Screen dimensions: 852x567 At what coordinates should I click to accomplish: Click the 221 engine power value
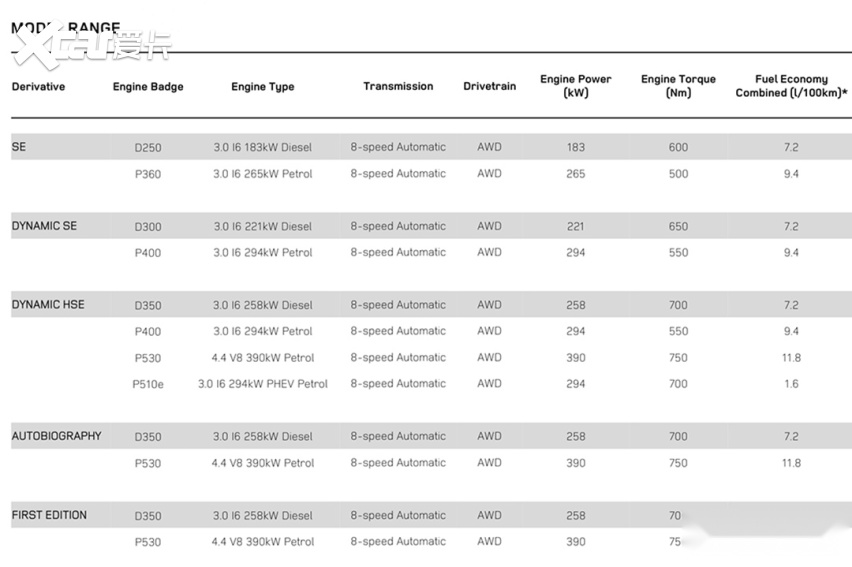575,226
